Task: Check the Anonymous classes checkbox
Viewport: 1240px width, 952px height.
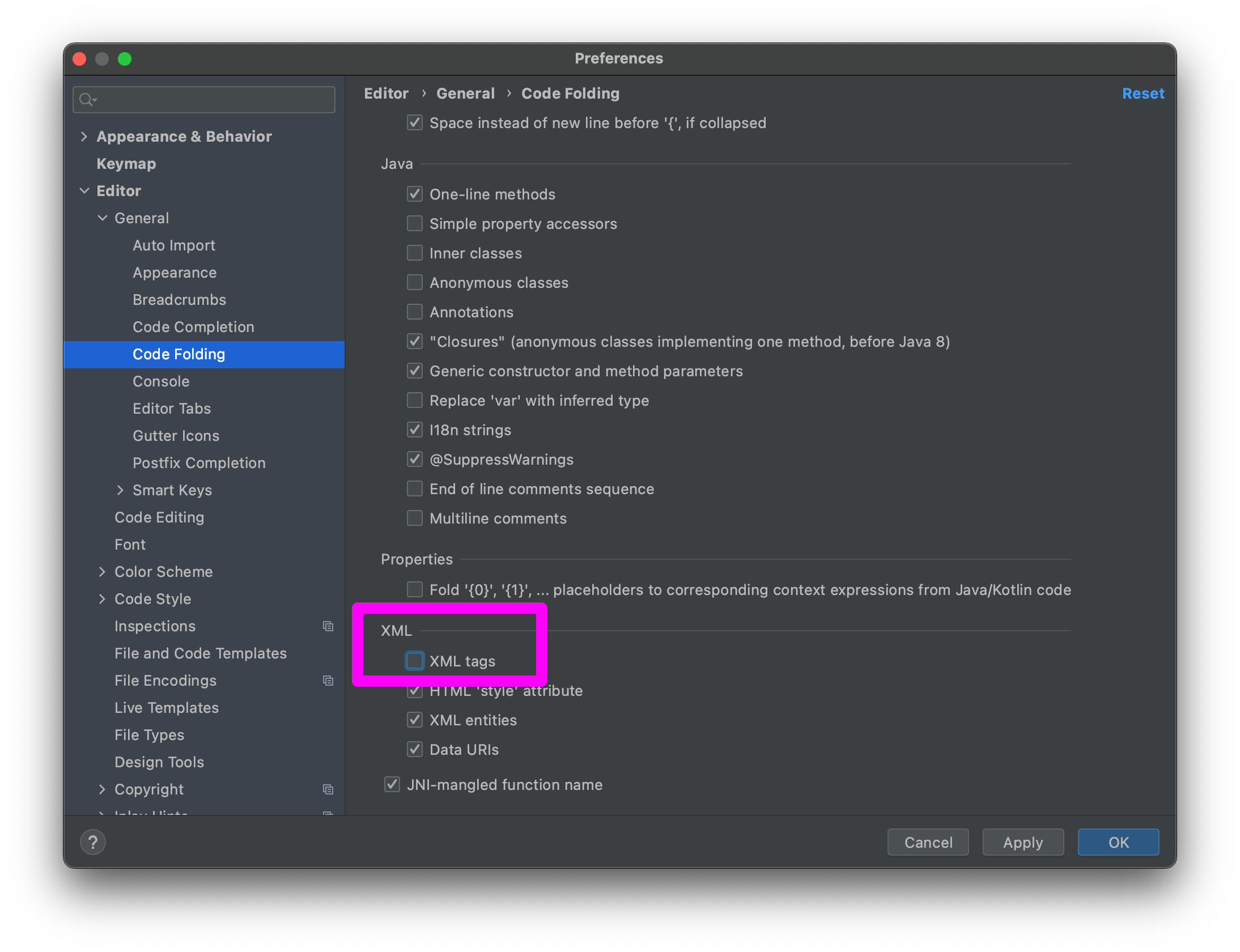Action: tap(415, 283)
